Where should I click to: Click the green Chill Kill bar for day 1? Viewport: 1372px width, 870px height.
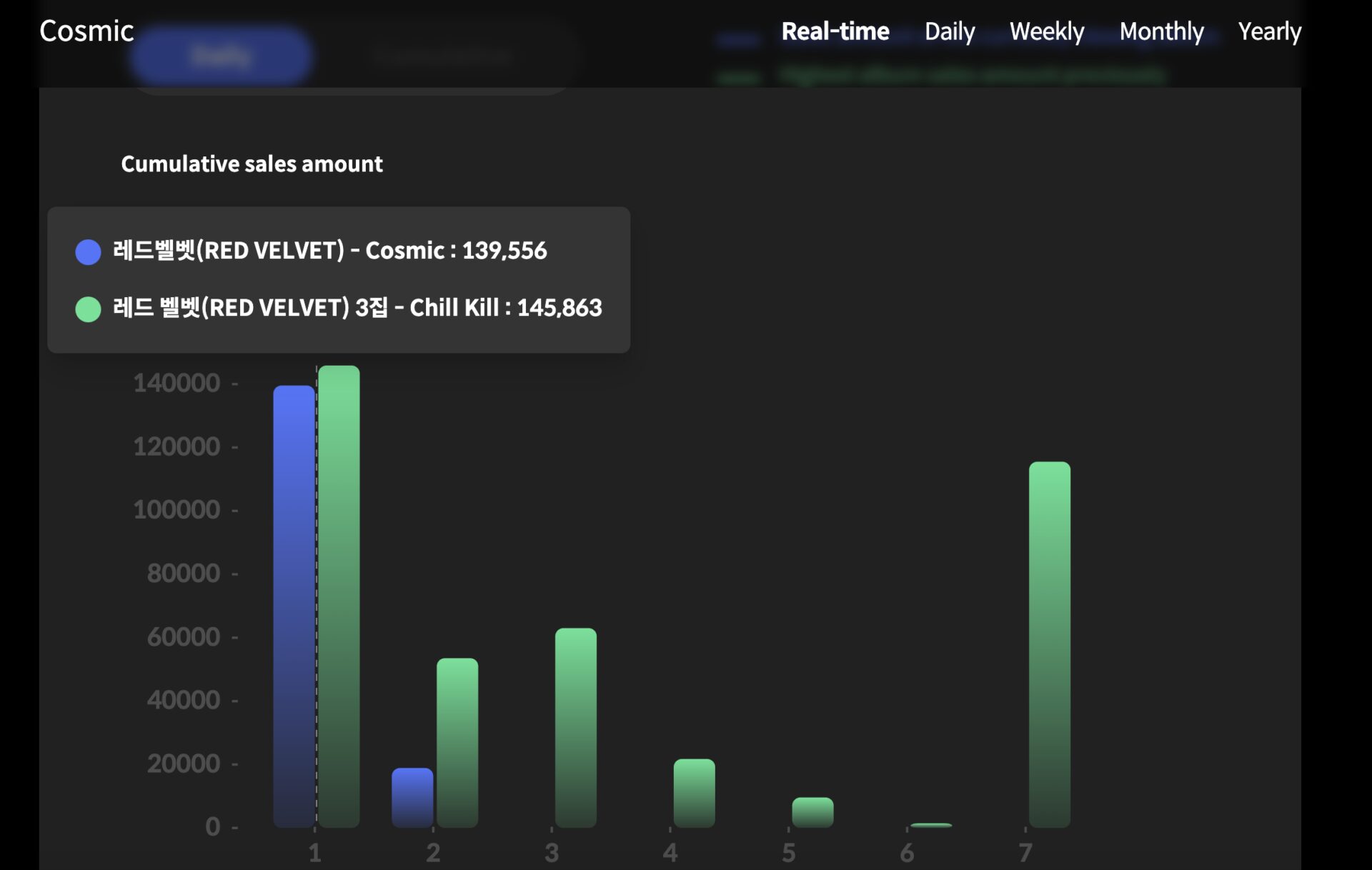(x=339, y=596)
